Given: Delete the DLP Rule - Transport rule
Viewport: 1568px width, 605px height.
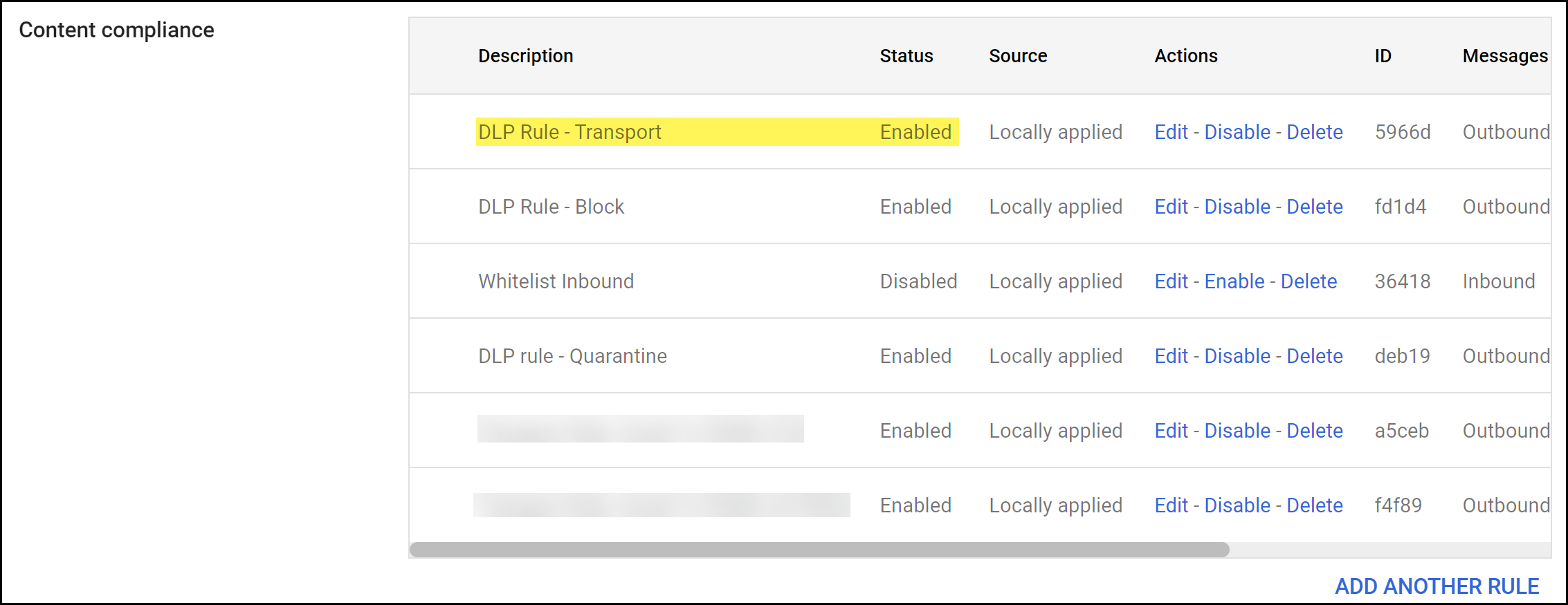Looking at the screenshot, I should click(x=1314, y=132).
